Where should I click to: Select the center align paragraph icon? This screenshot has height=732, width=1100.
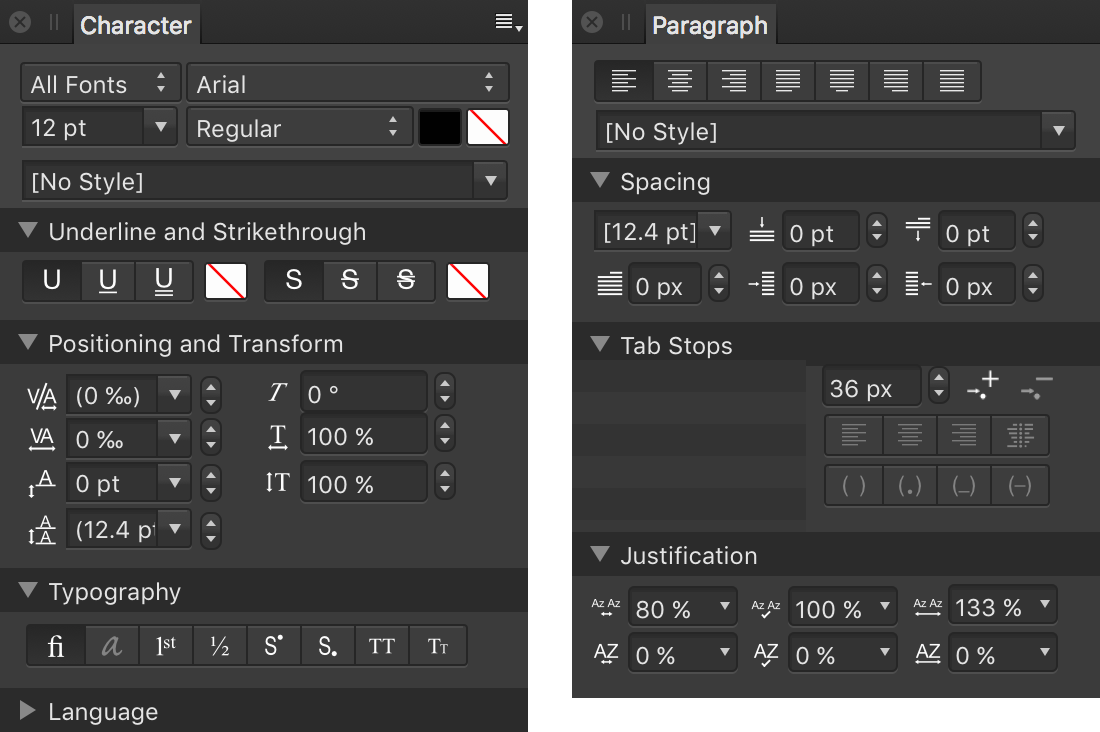(680, 81)
